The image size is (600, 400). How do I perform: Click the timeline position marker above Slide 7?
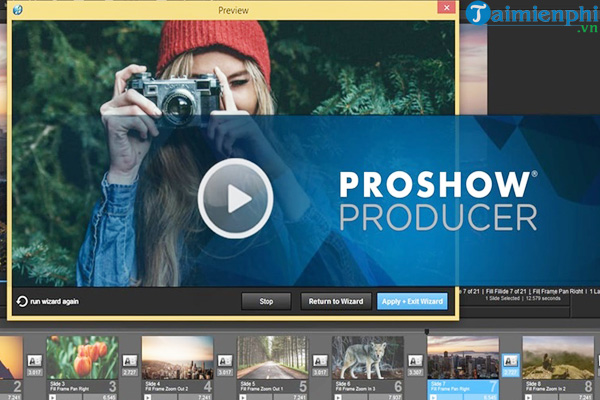click(427, 331)
